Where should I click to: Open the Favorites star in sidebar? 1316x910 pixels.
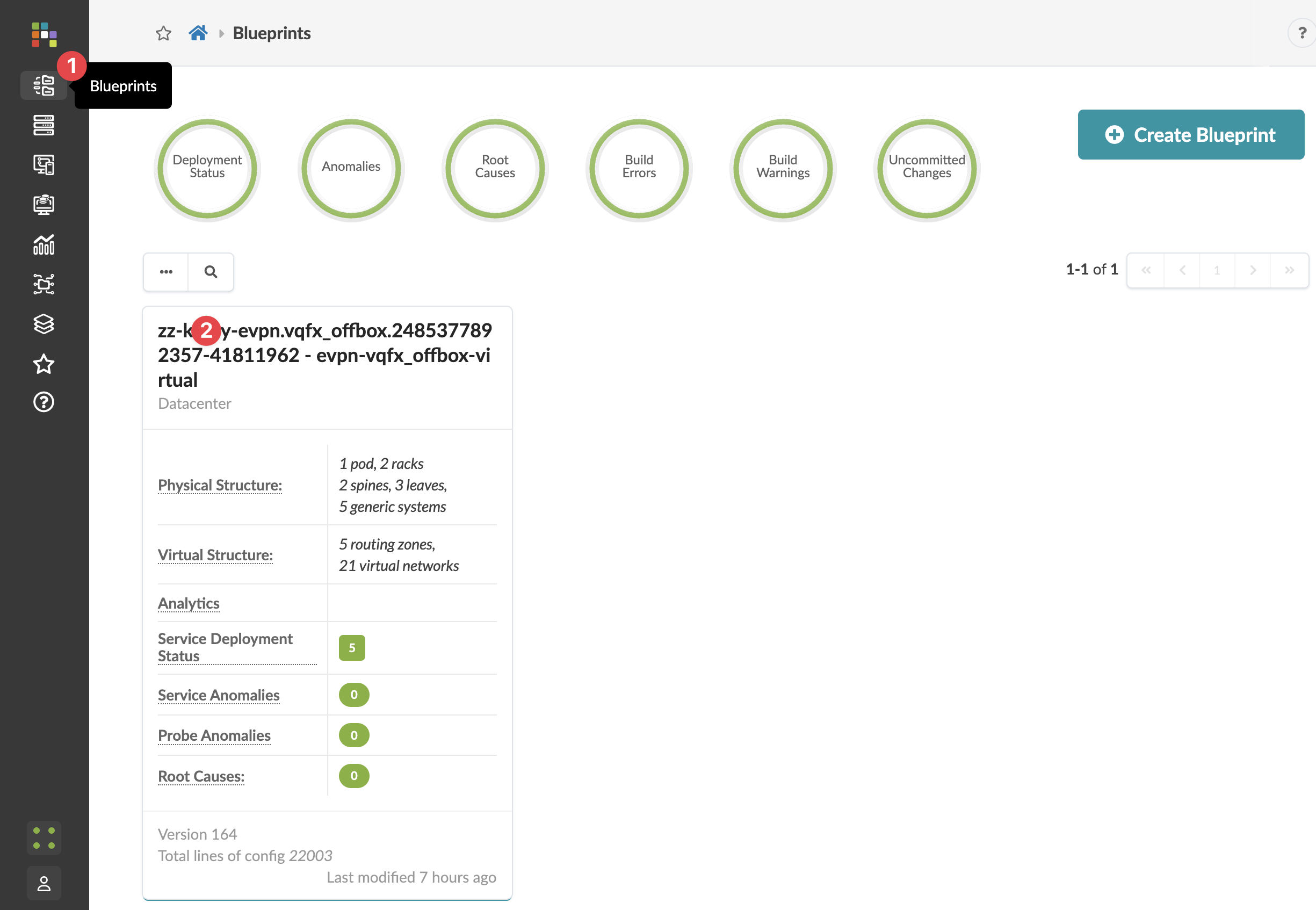pos(44,364)
